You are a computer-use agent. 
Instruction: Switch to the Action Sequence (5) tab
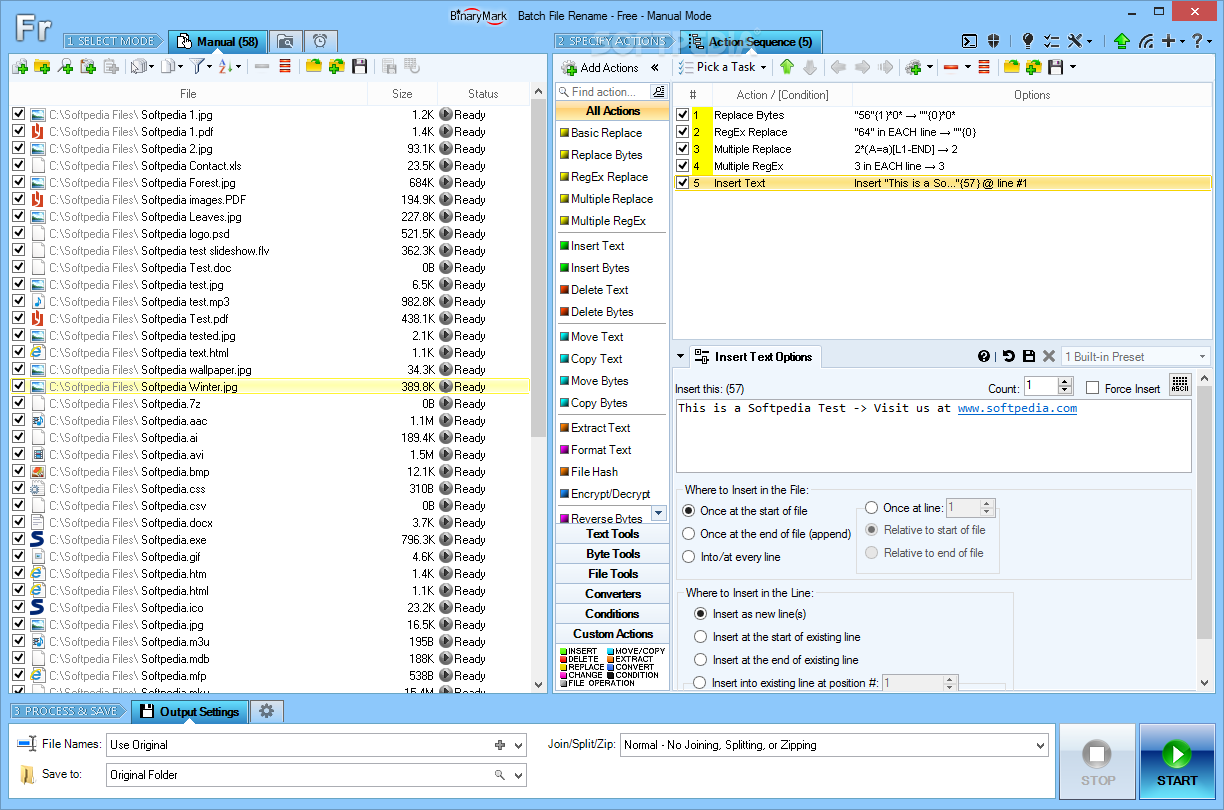(752, 41)
